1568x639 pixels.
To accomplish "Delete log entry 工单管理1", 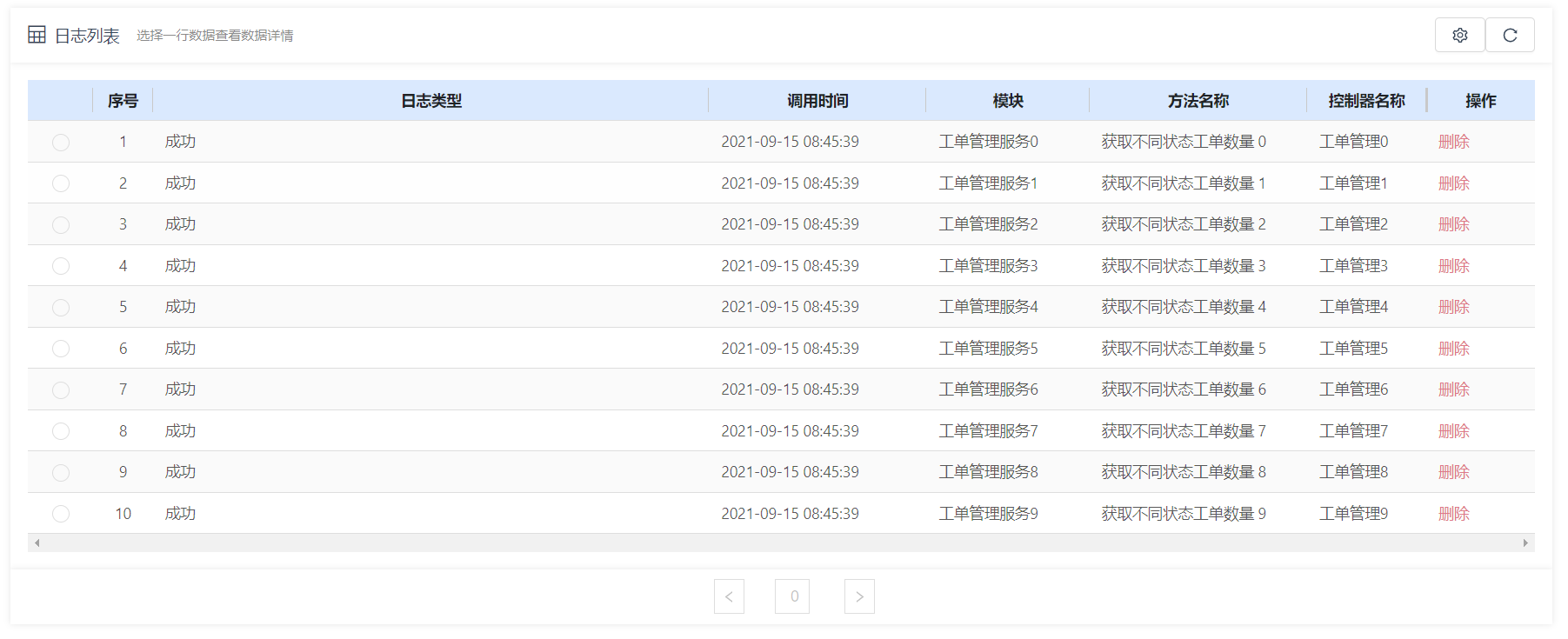I will coord(1454,183).
